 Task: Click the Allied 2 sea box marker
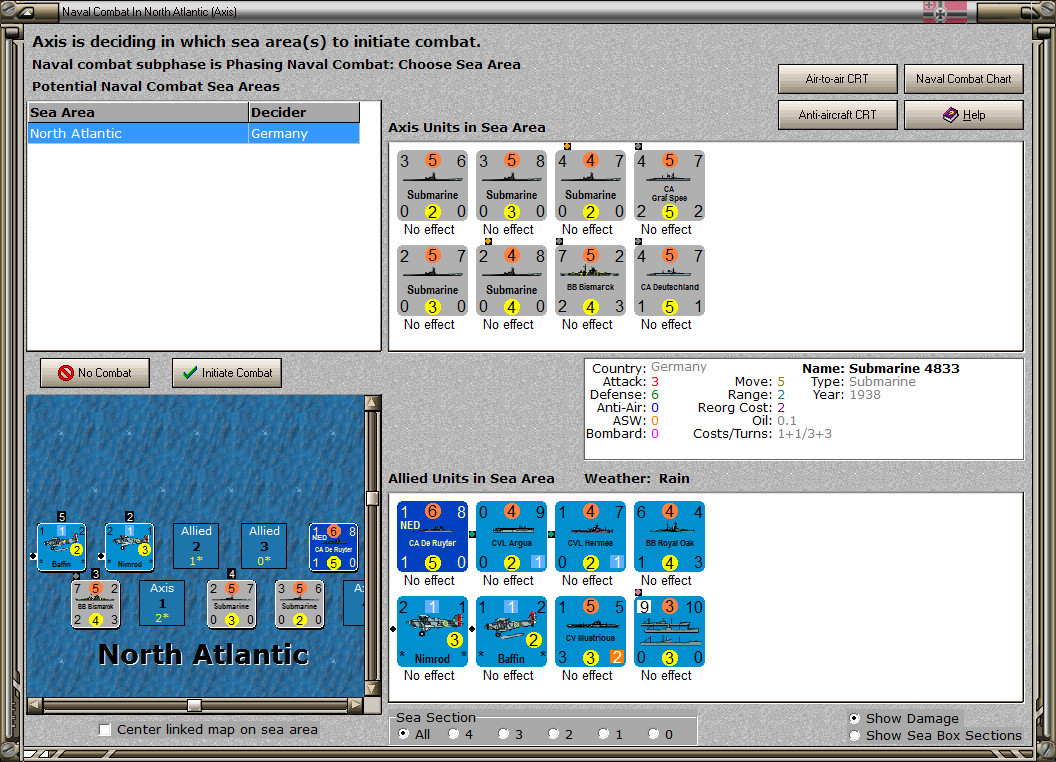(196, 546)
